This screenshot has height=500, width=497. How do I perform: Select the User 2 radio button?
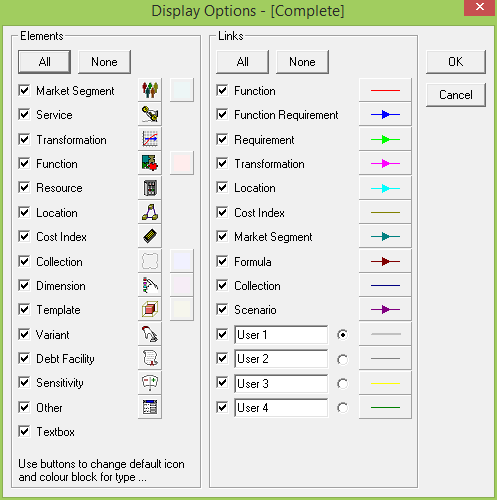[x=342, y=359]
